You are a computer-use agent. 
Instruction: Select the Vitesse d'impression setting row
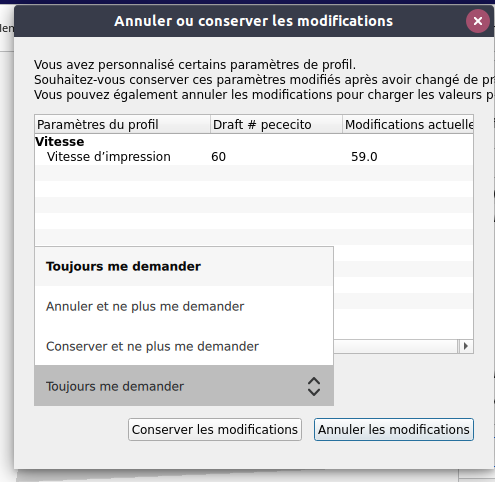254,157
